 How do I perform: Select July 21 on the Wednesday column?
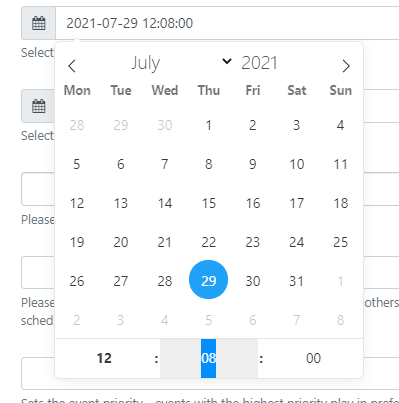pyautogui.click(x=165, y=242)
